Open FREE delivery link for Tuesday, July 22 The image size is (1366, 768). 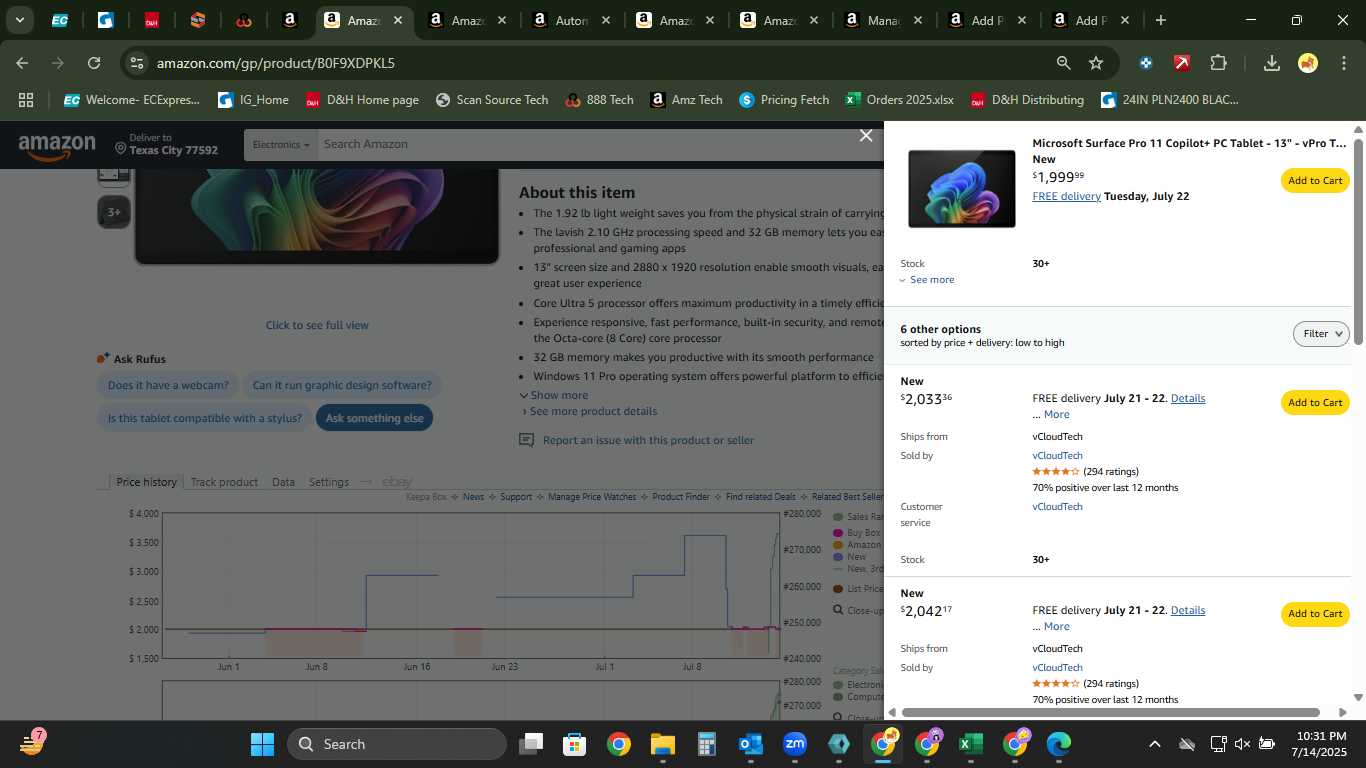click(1066, 196)
